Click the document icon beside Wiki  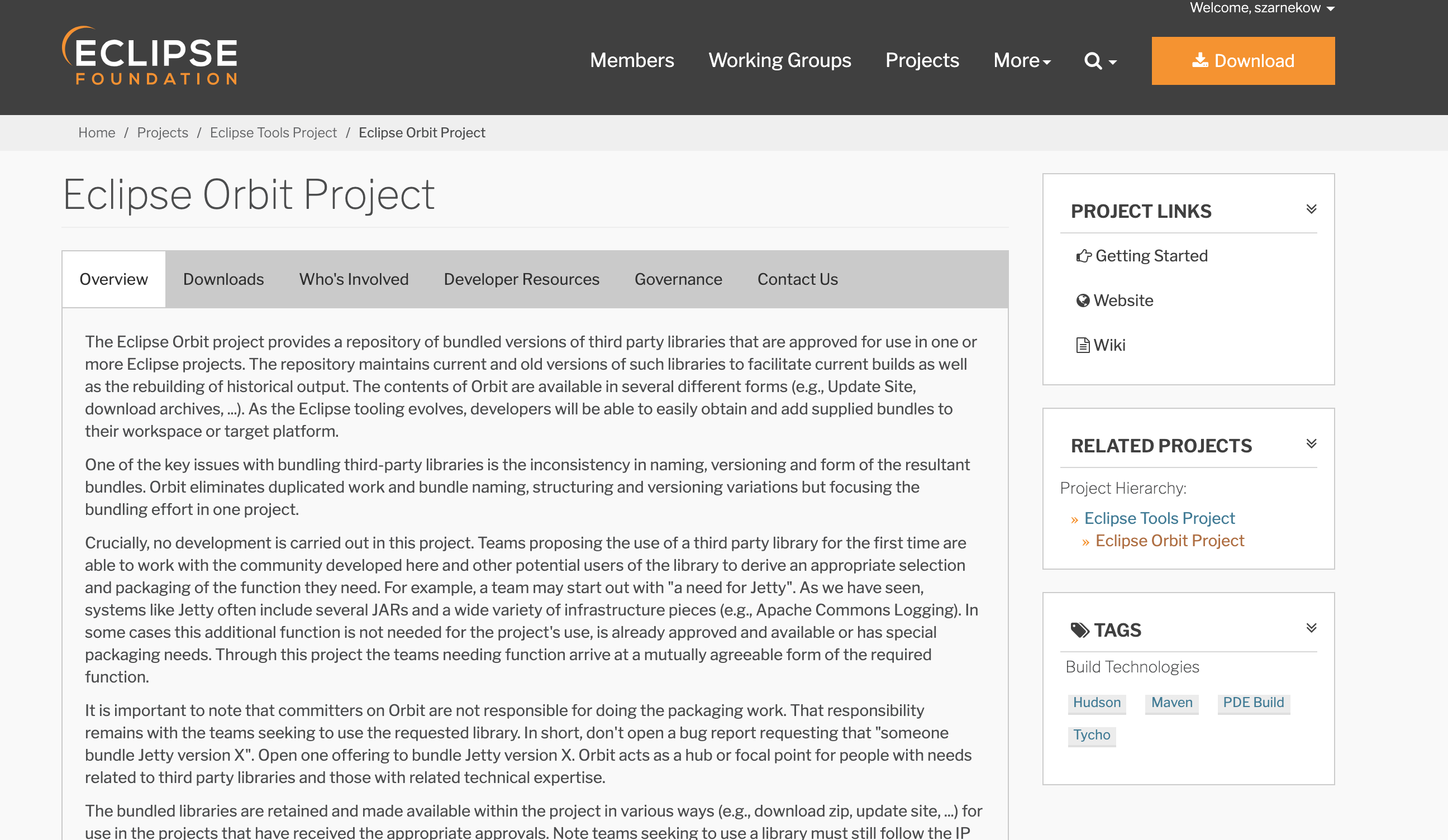(1083, 345)
